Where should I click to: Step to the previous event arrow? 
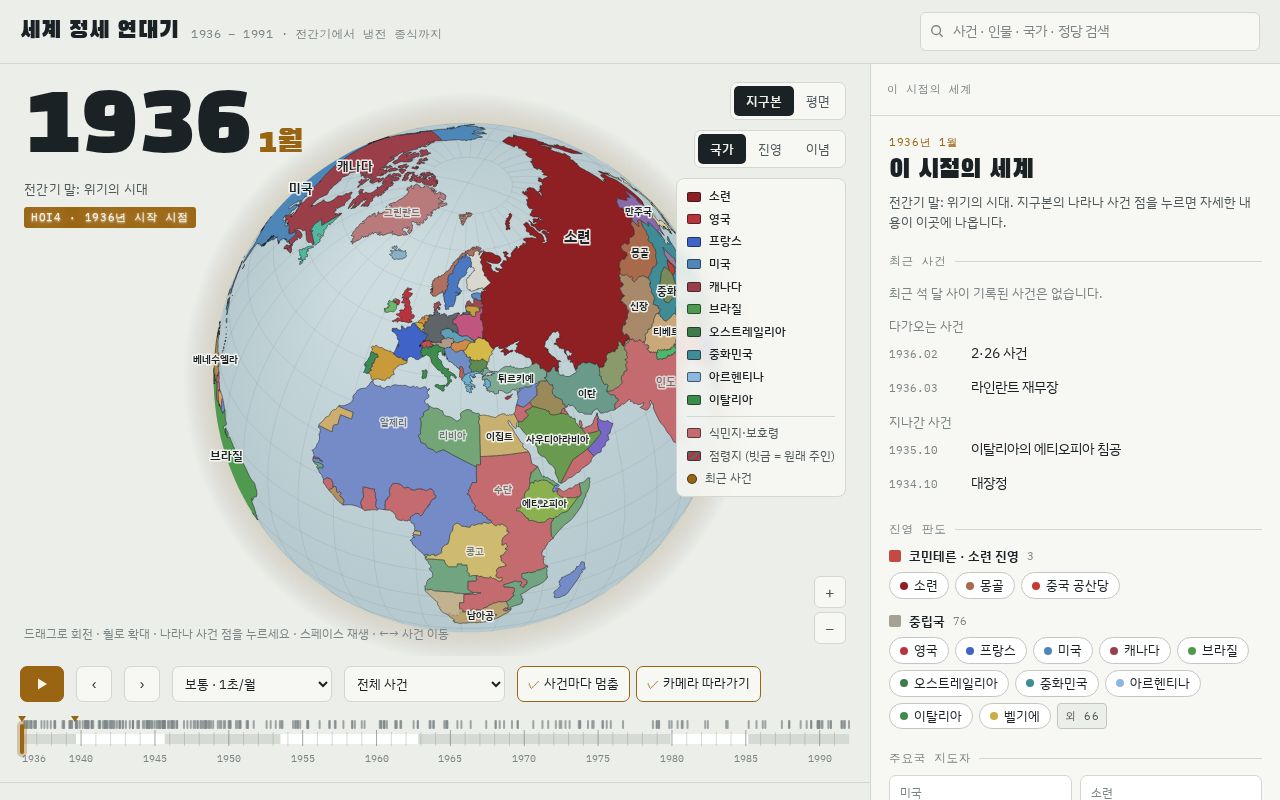[94, 684]
